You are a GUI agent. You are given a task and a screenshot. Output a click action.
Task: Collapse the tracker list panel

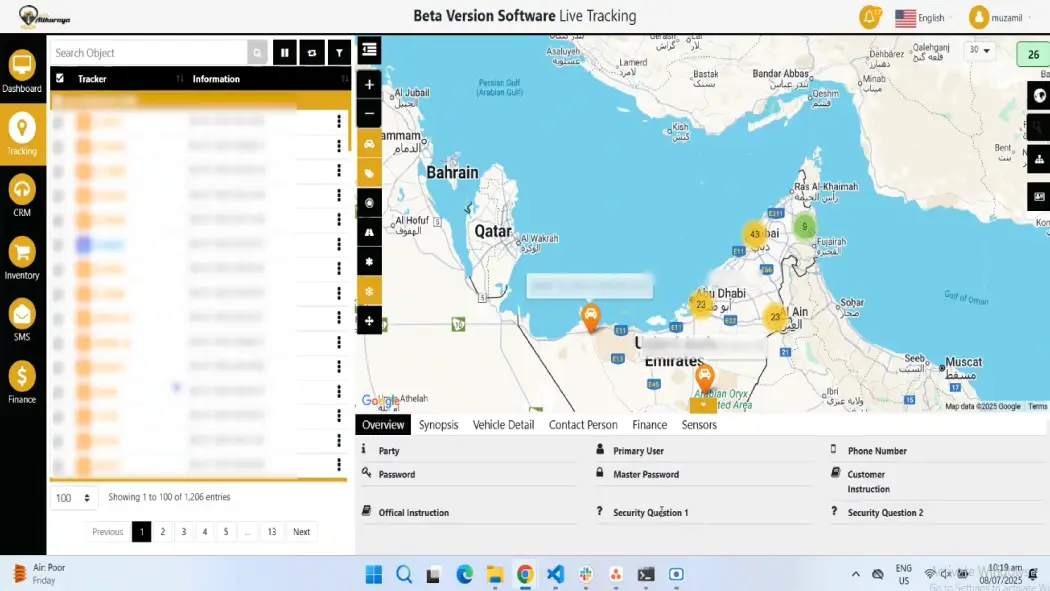(x=369, y=50)
